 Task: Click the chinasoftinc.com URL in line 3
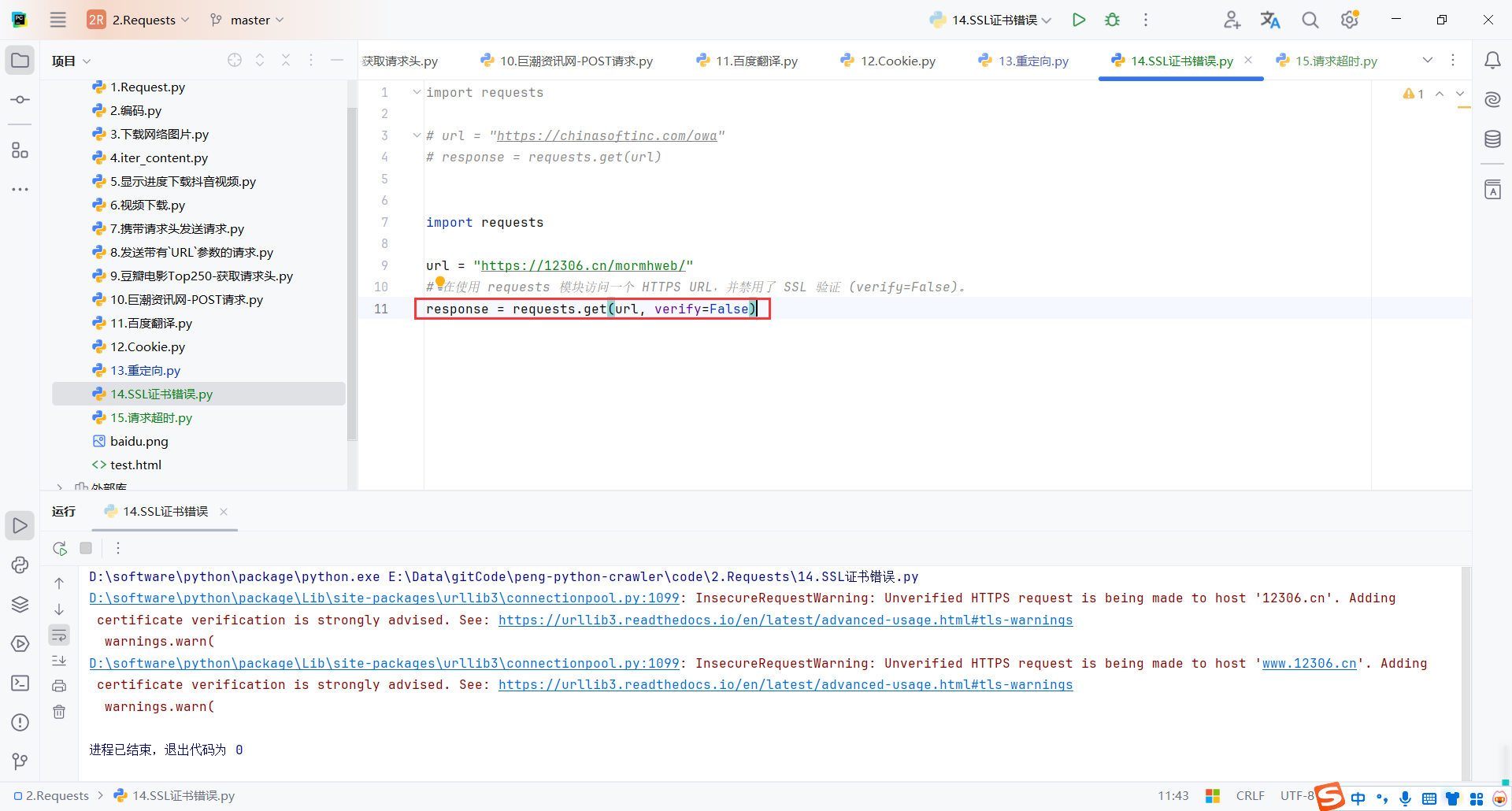tap(607, 136)
